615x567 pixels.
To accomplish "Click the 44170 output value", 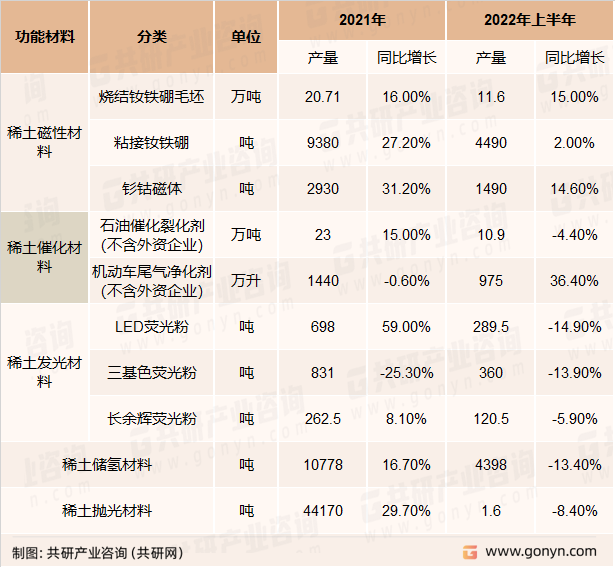I will (x=322, y=511).
